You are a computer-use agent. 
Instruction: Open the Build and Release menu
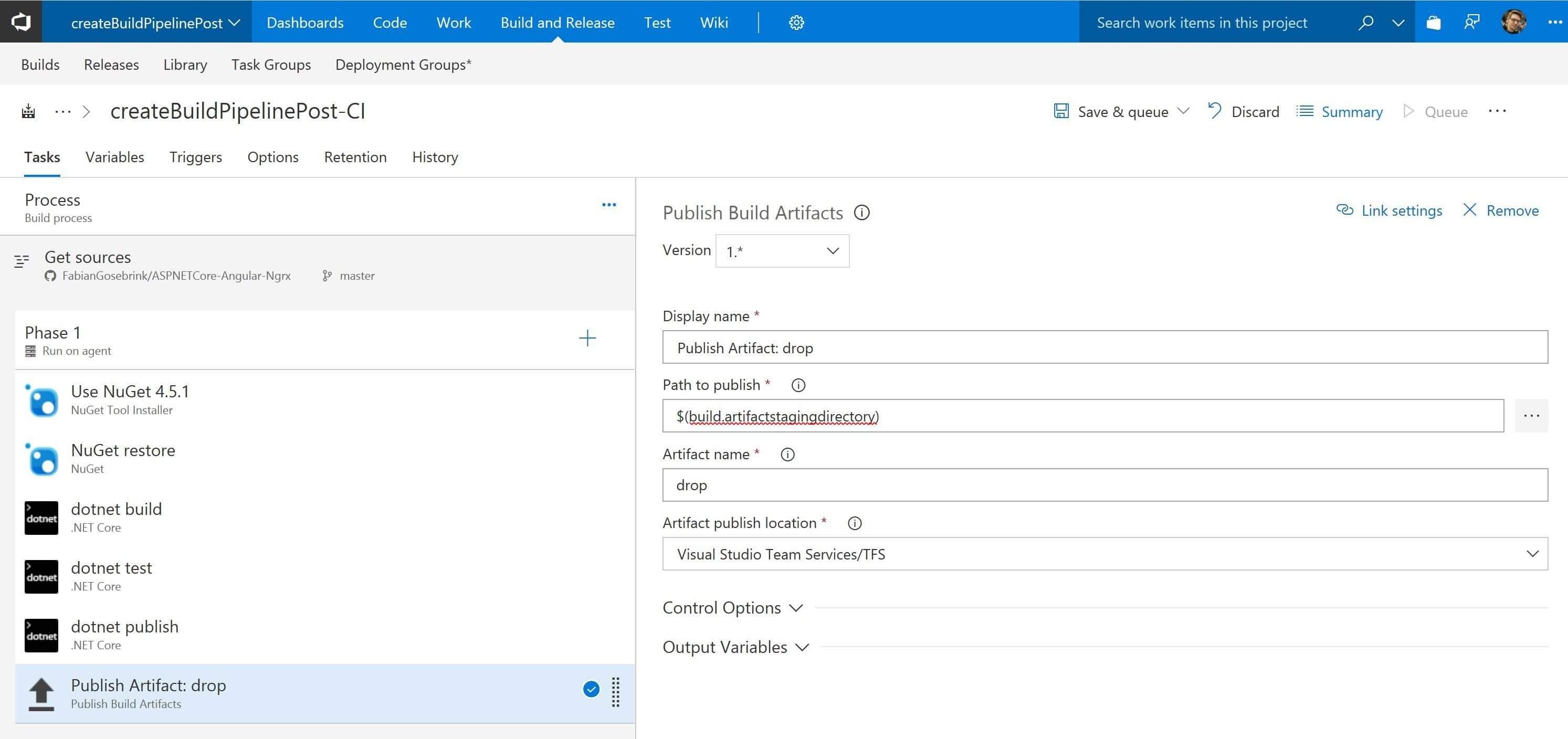557,23
